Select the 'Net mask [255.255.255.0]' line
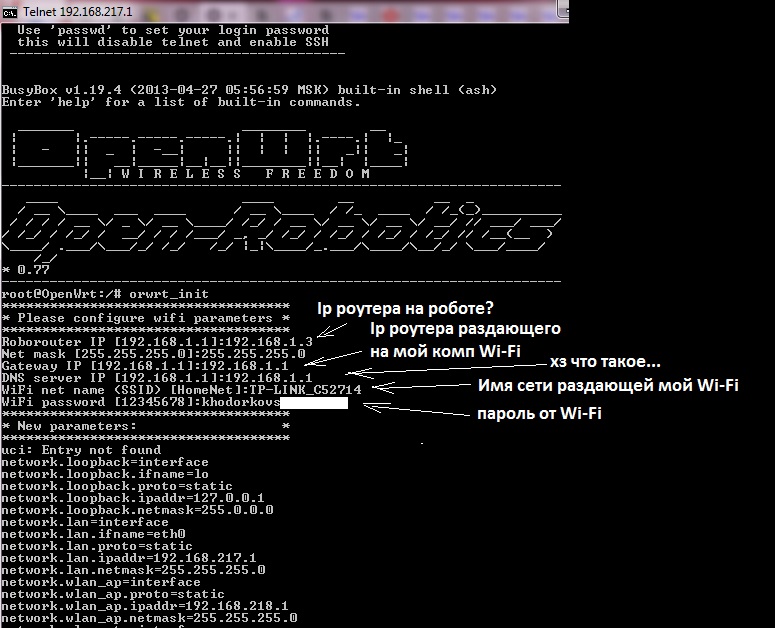The image size is (775, 628). pyautogui.click(x=153, y=354)
